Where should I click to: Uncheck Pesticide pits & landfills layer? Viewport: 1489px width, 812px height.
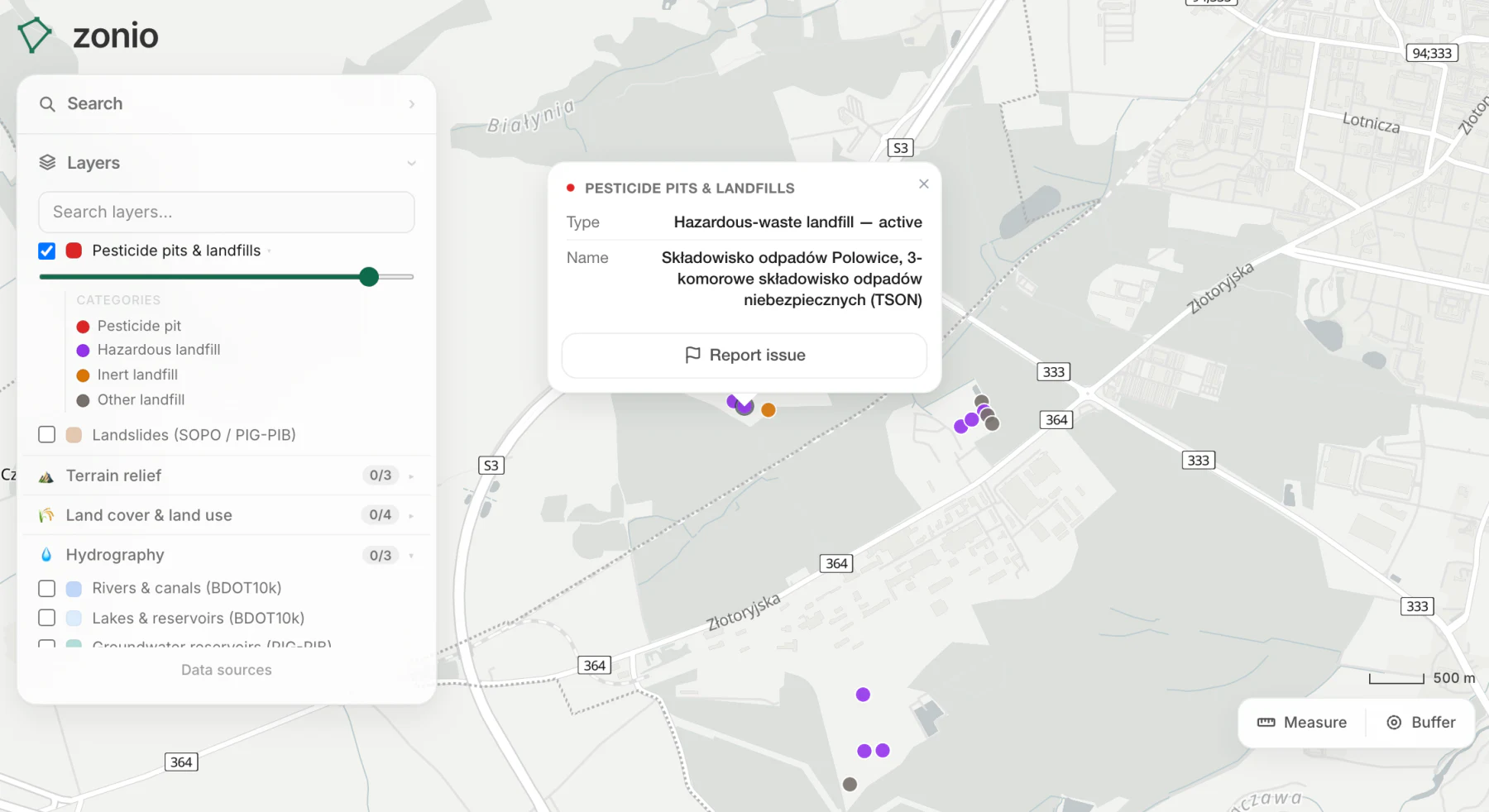47,251
